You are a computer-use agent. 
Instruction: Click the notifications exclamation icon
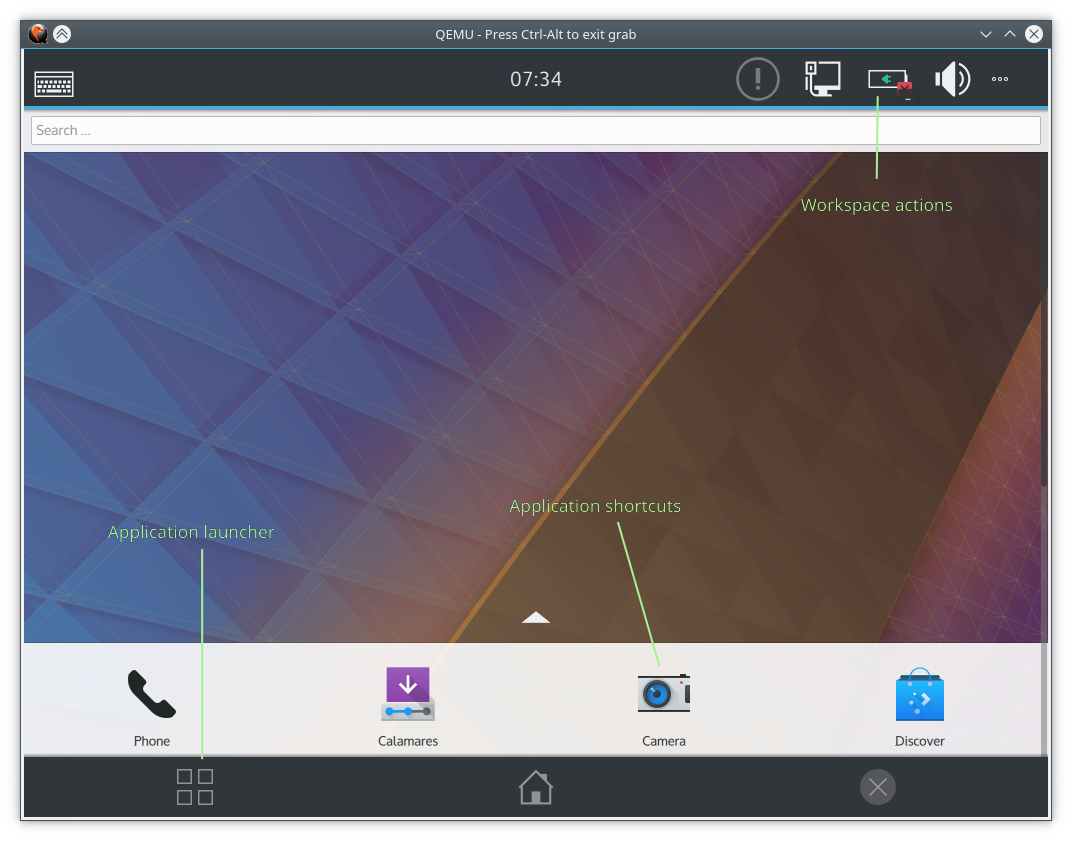tap(758, 79)
